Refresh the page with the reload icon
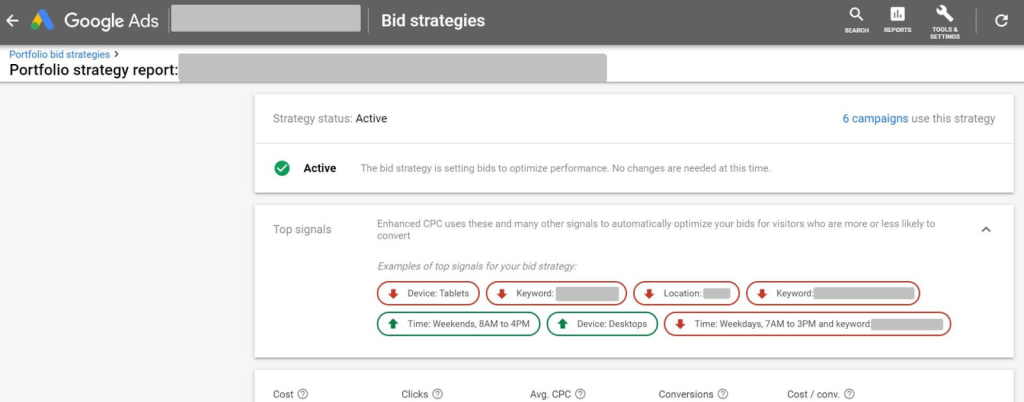Image resolution: width=1024 pixels, height=402 pixels. [x=1001, y=21]
